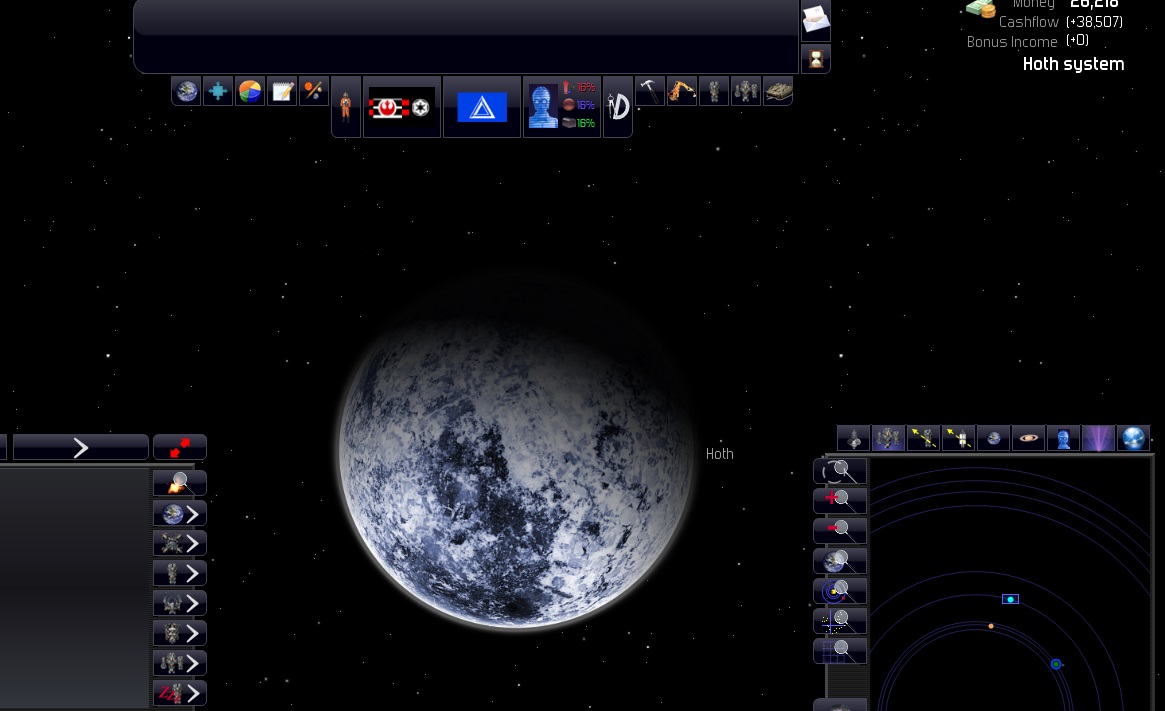Select the tank units icon

[x=778, y=91]
